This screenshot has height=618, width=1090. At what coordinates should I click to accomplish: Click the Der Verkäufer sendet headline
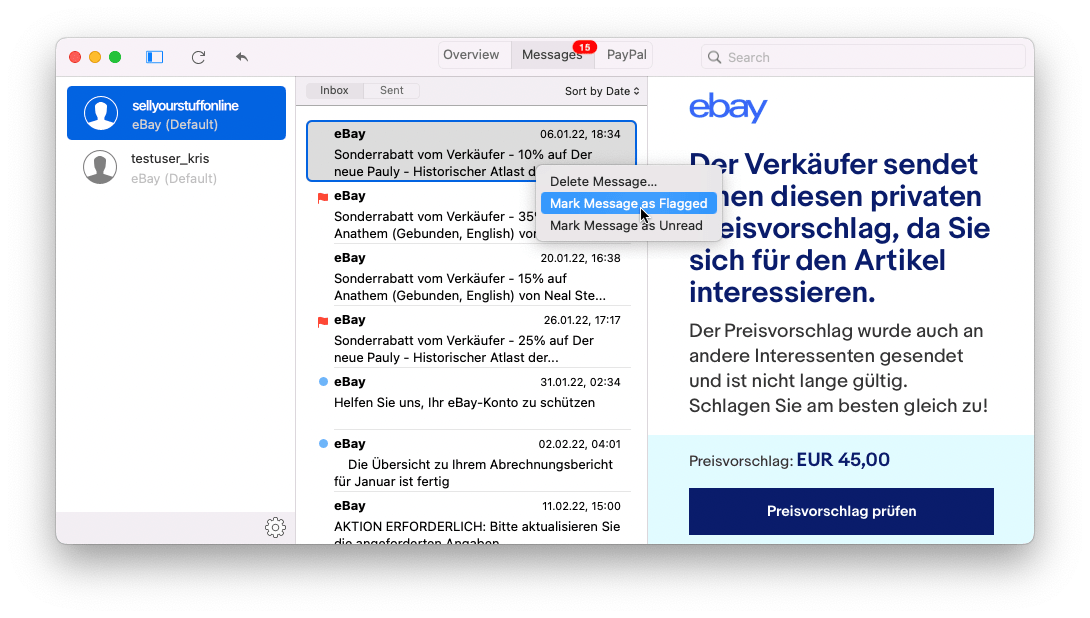(839, 228)
